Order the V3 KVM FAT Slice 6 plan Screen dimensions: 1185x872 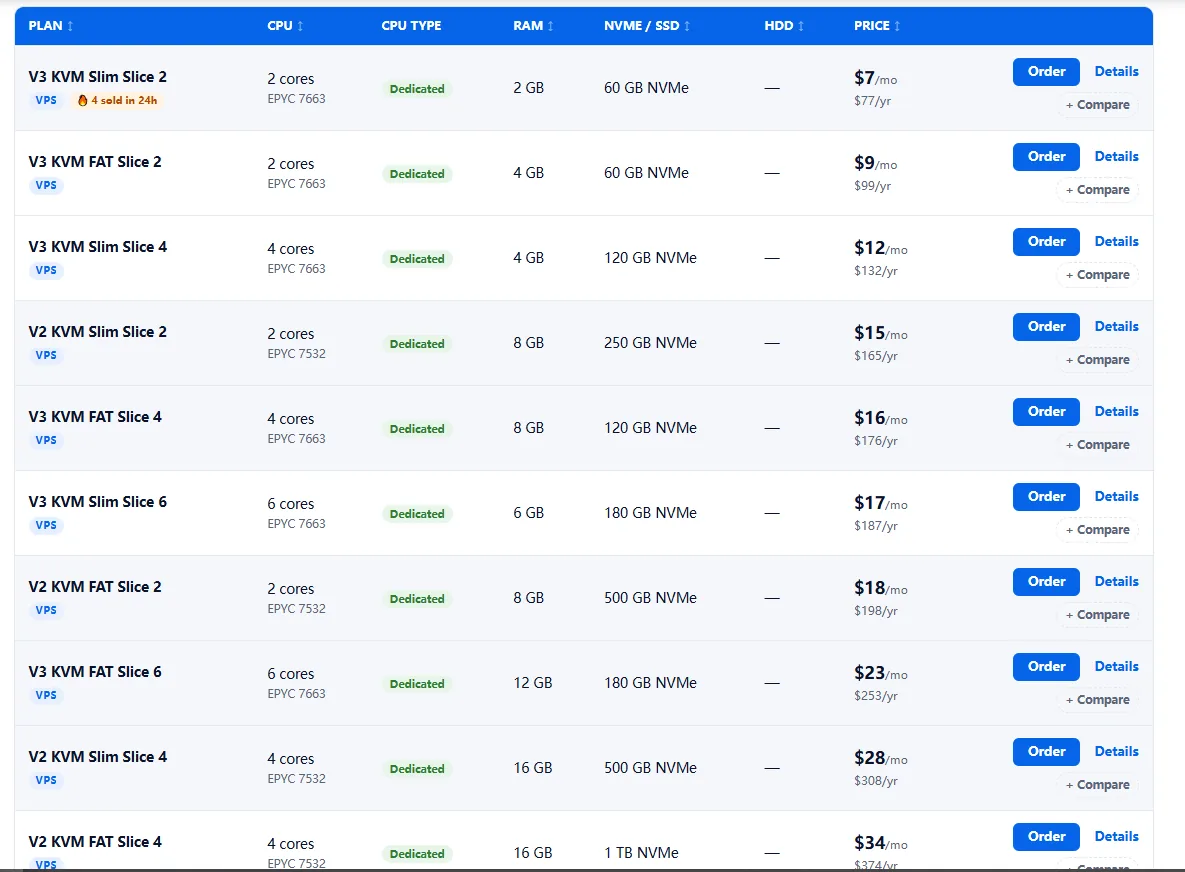[1046, 666]
